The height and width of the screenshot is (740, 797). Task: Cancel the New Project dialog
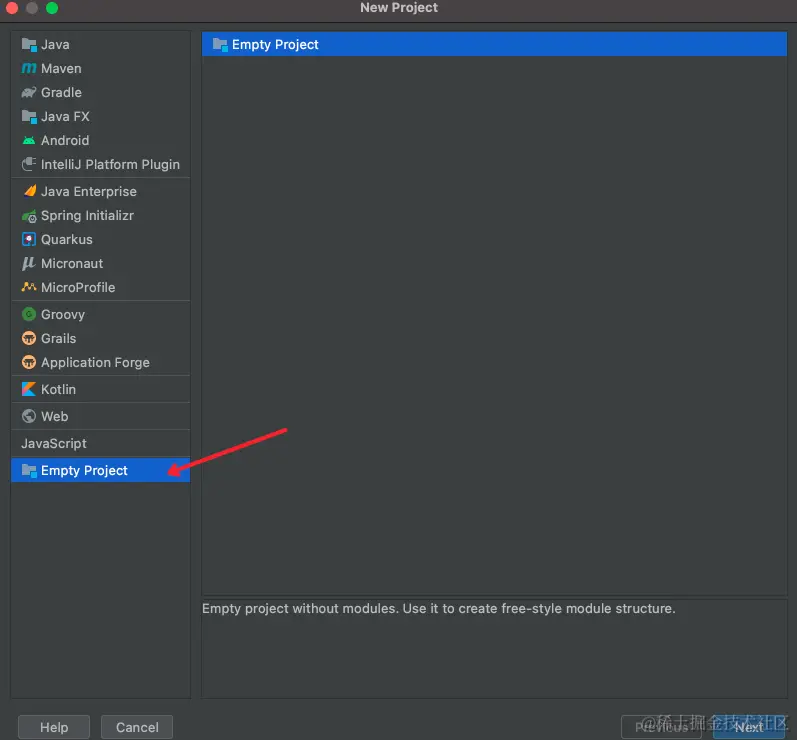(x=137, y=727)
